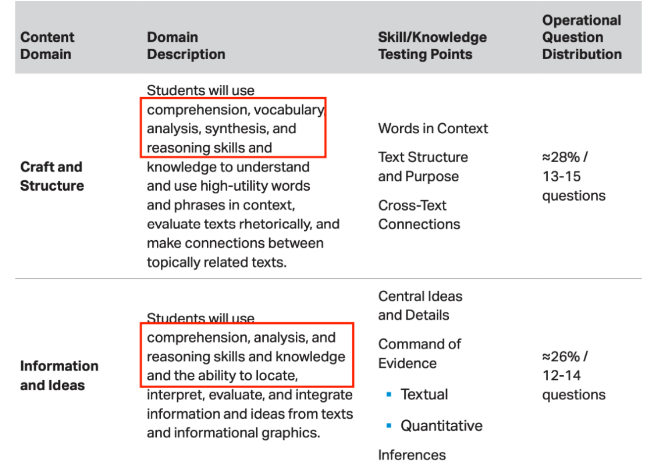Click red-boxed text 'reasoning skills and knowledge'
This screenshot has width=656, height=468.
click(x=246, y=356)
